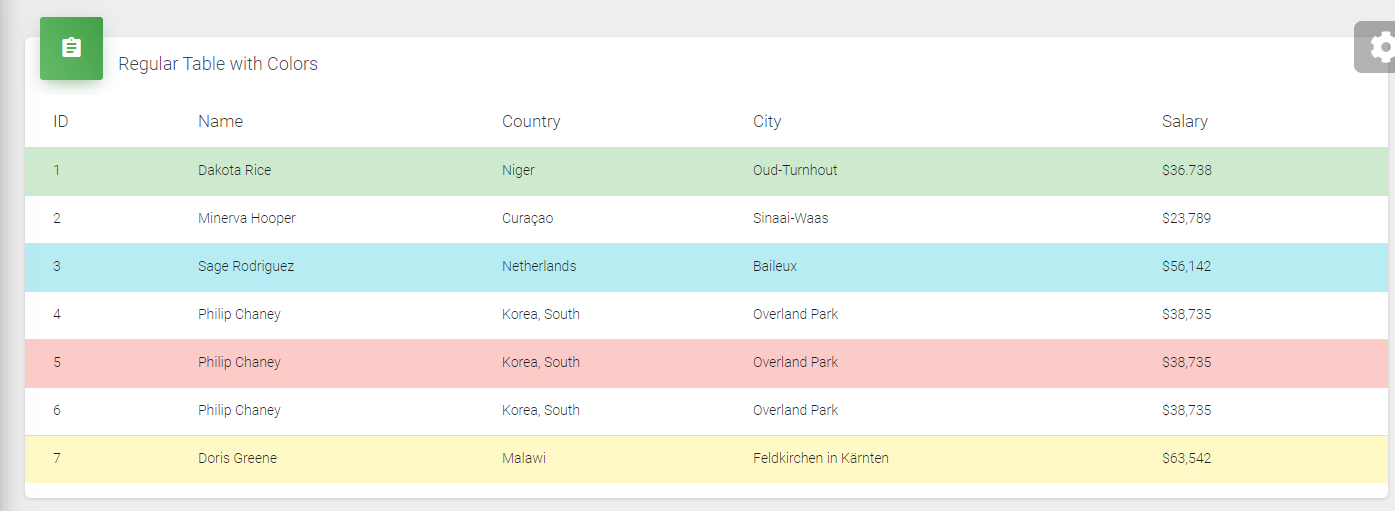
Task: Click Minerva Hooper in row 2
Action: 247,218
